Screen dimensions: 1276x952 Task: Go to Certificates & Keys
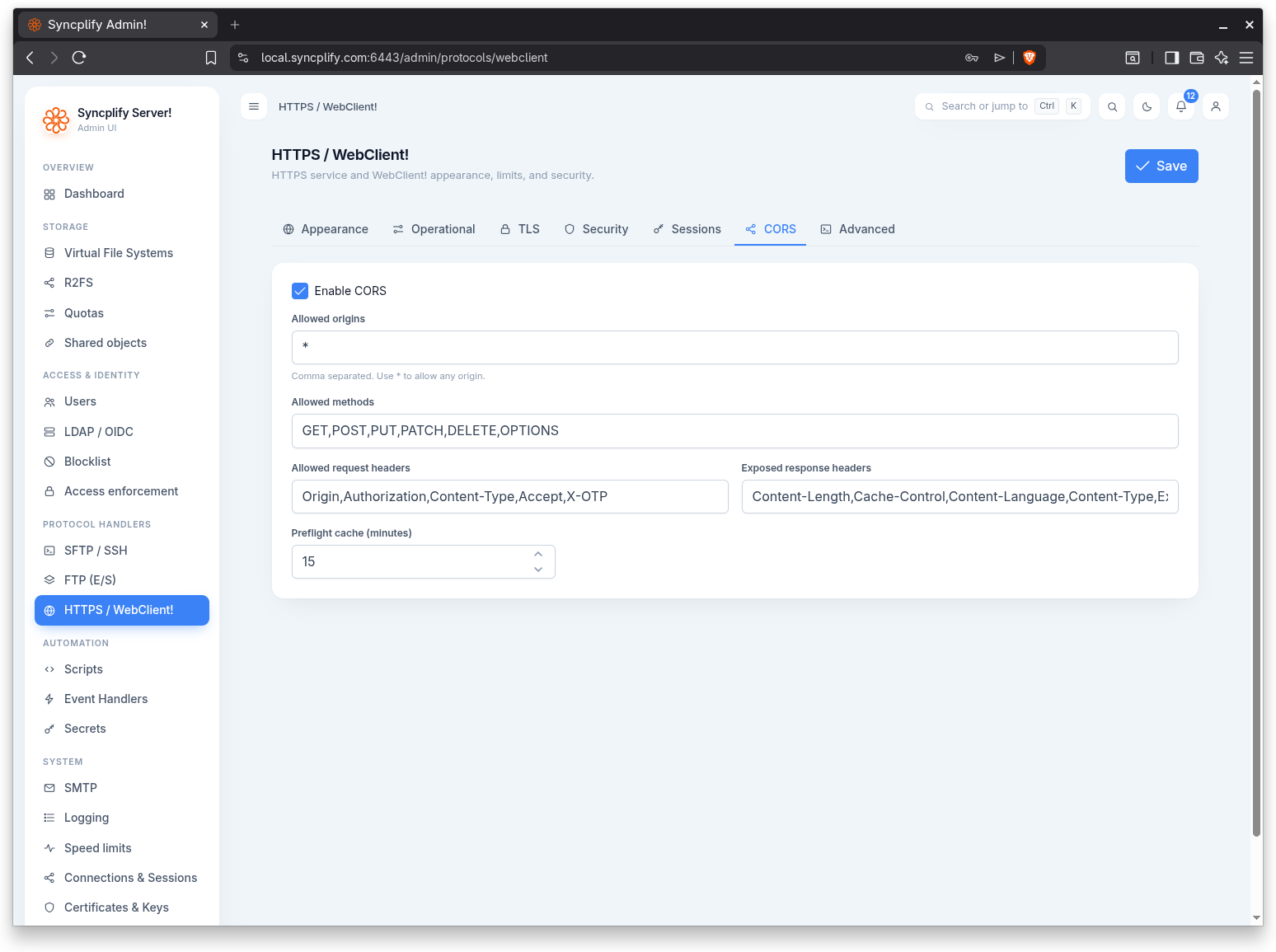tap(122, 907)
